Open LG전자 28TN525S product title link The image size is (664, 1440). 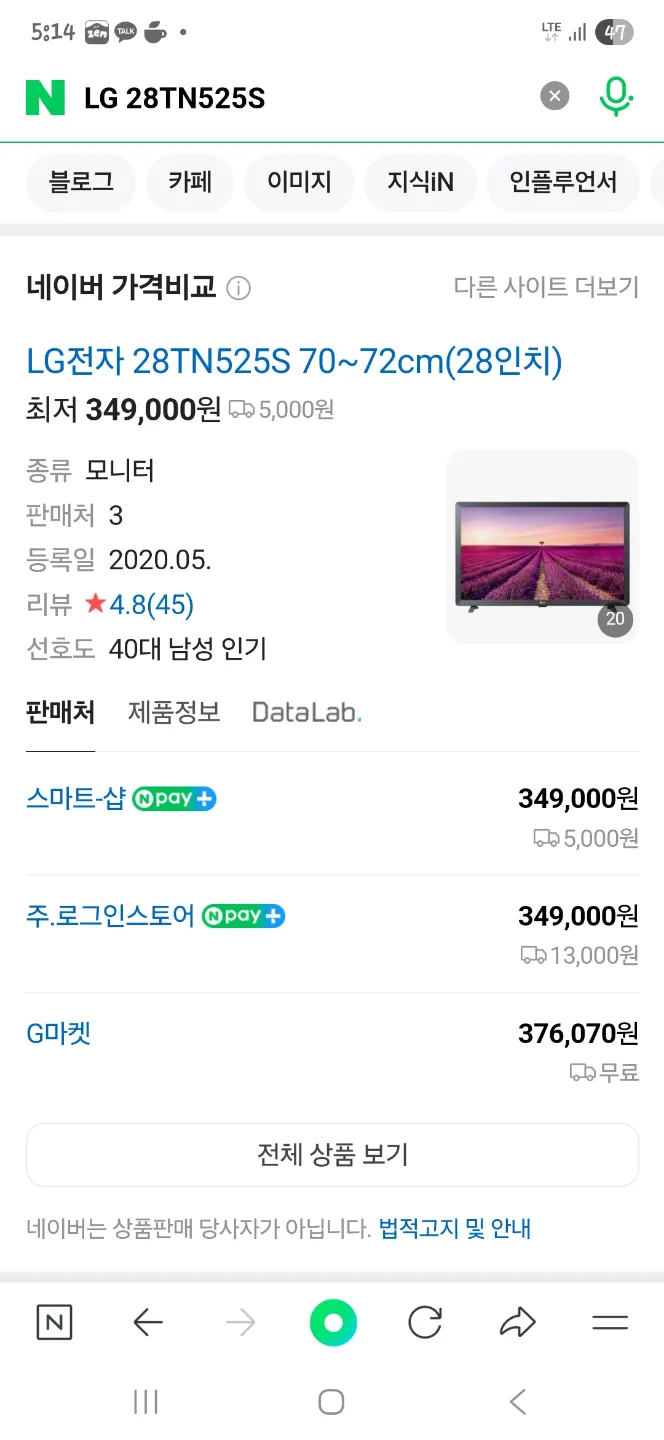tap(294, 361)
